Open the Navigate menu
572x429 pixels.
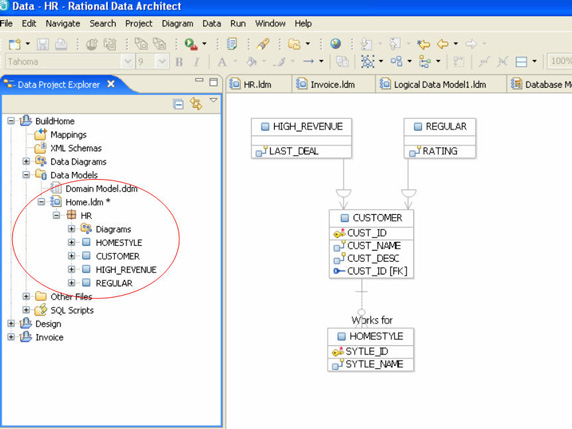(x=63, y=24)
